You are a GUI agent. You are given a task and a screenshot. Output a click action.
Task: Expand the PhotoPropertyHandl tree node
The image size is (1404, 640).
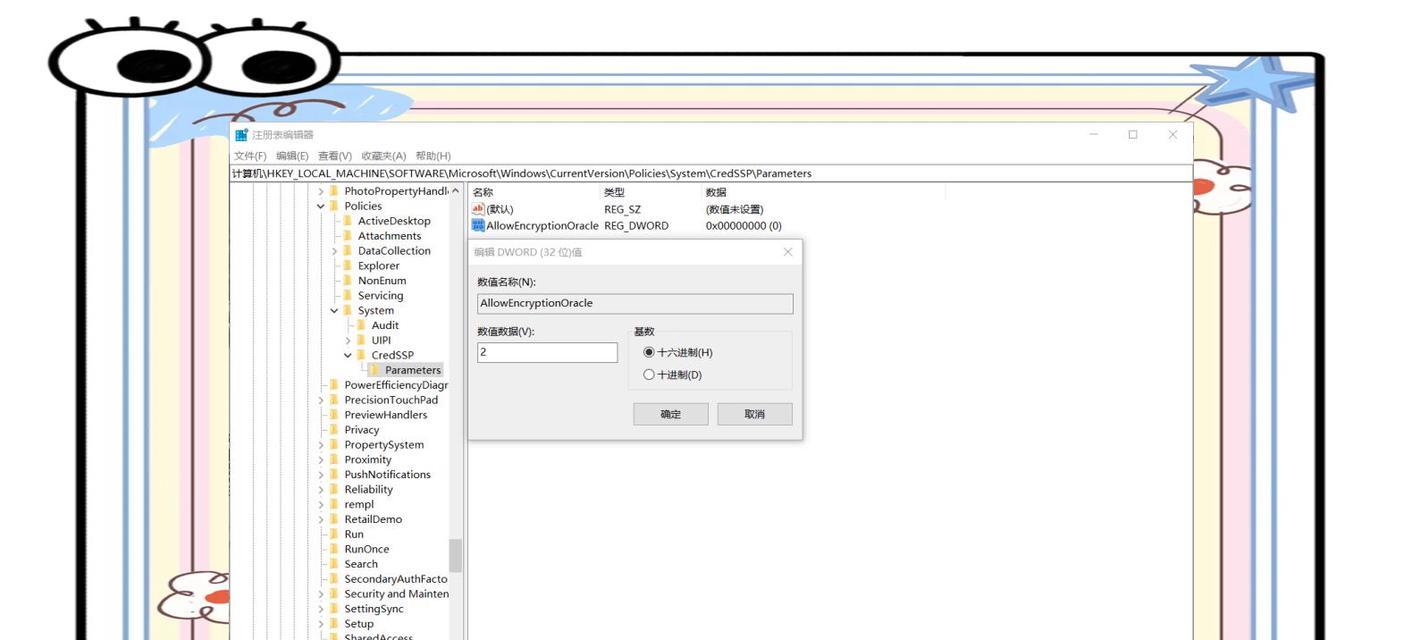[x=321, y=191]
